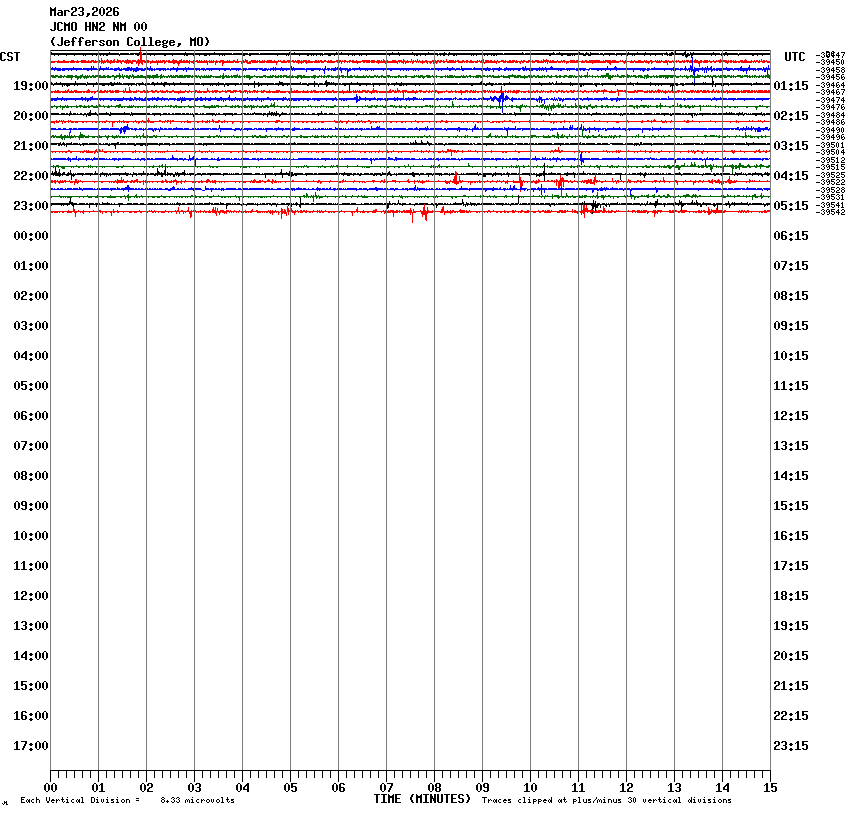Select the 23:15 UTC time label
Screen dimensions: 850x814
791,746
